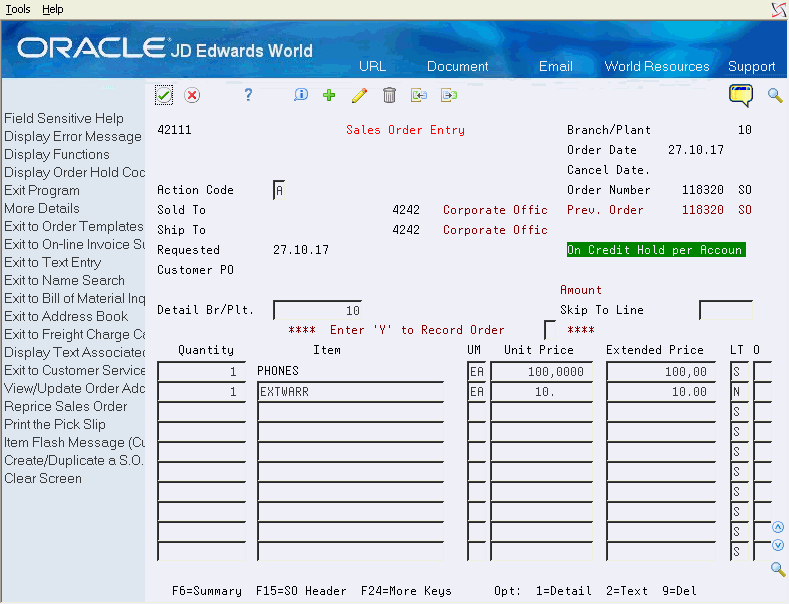789x604 pixels.
Task: Select Reprice Sales Order
Action: click(x=66, y=406)
